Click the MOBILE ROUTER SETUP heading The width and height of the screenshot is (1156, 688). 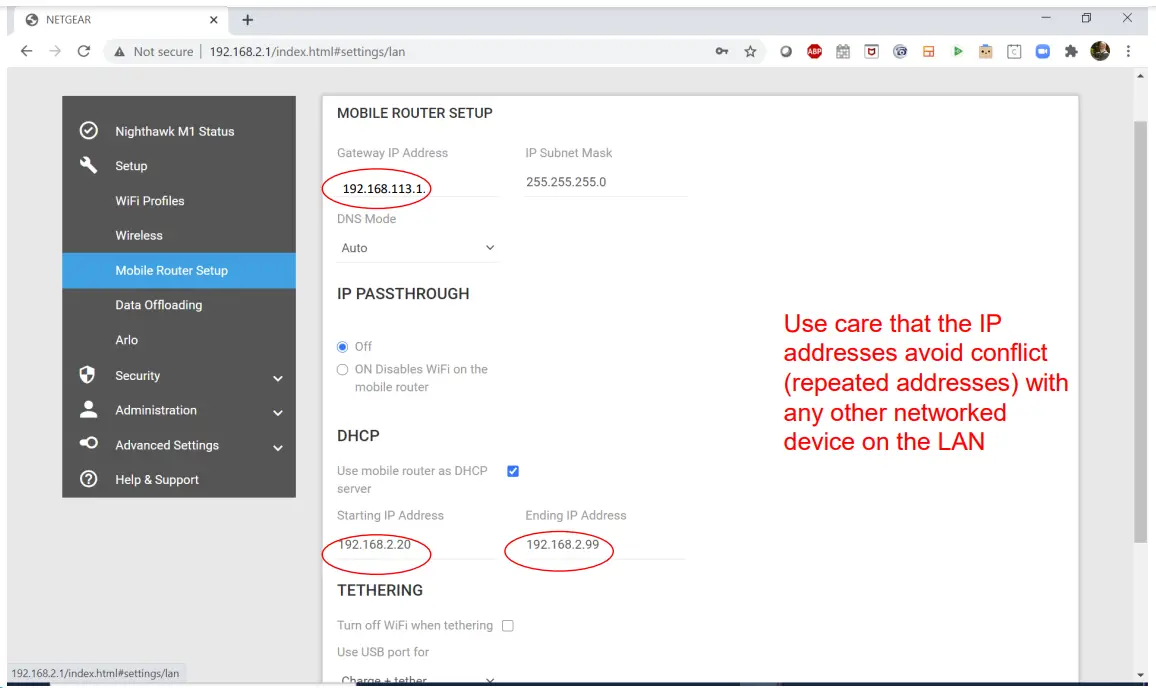pos(414,113)
